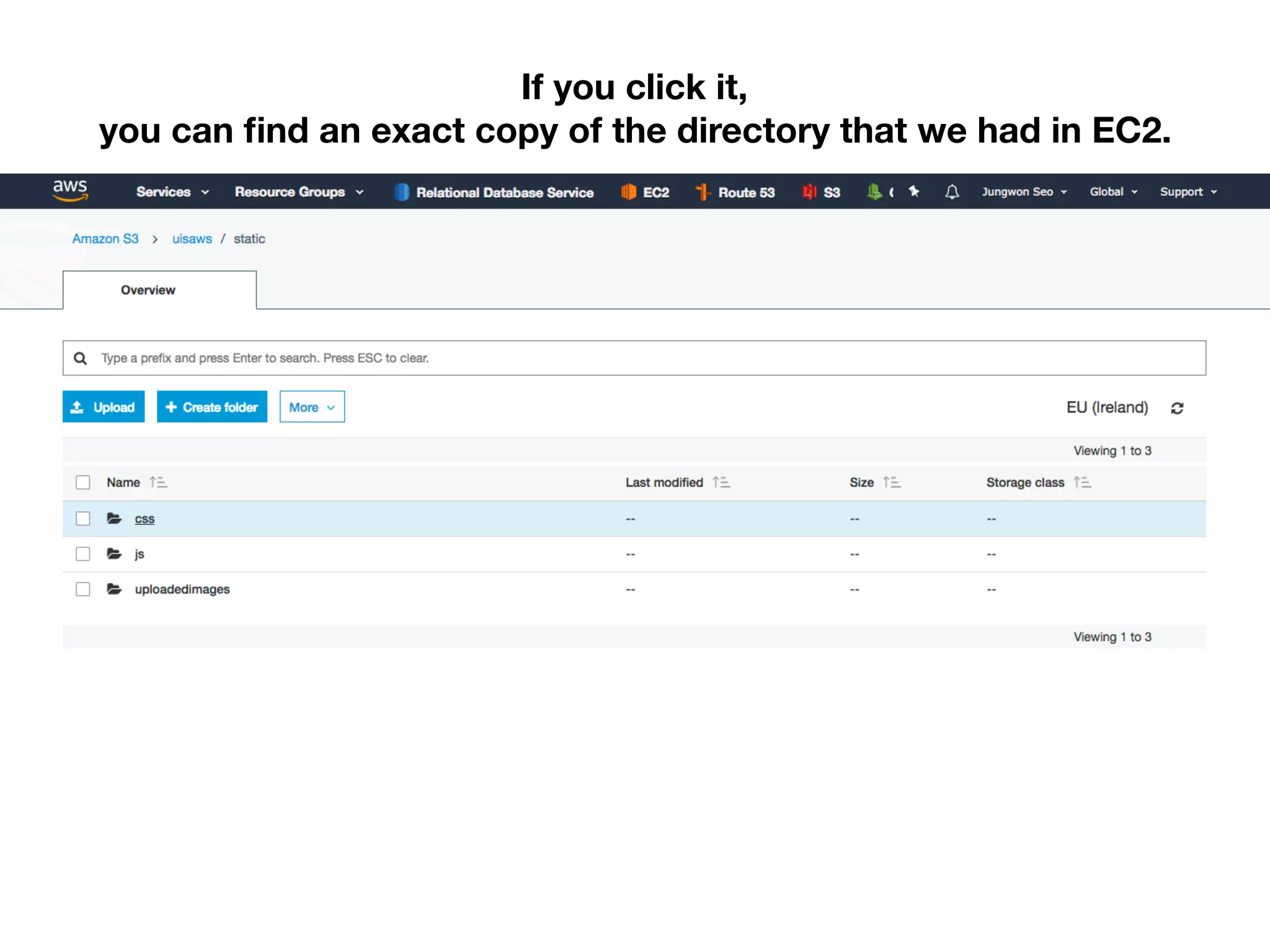Click the AWS logo

tap(70, 191)
